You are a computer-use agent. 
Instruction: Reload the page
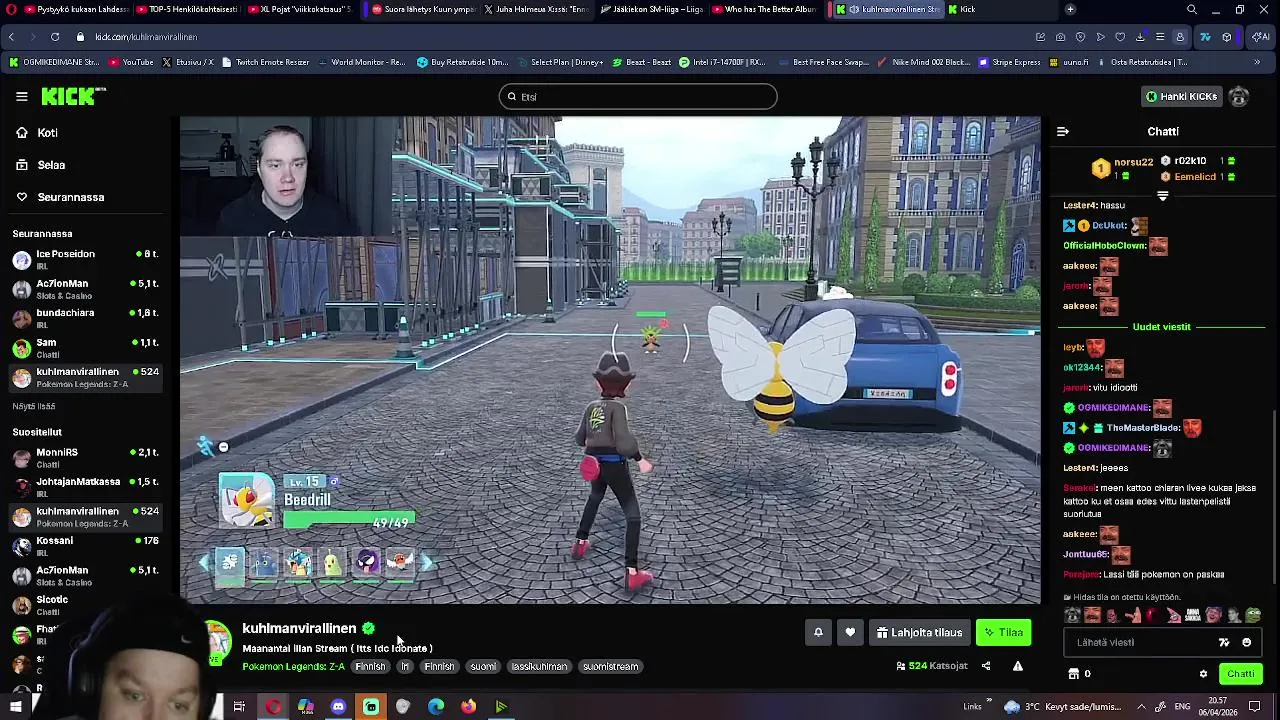point(54,37)
